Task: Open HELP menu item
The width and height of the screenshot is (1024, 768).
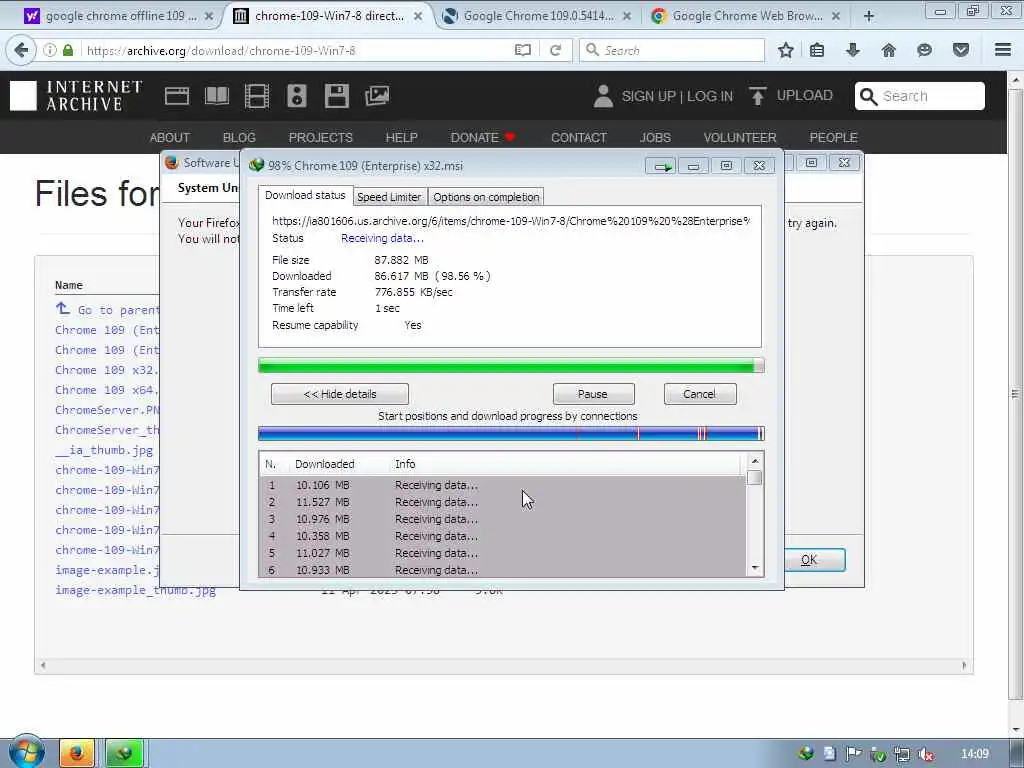Action: [401, 137]
